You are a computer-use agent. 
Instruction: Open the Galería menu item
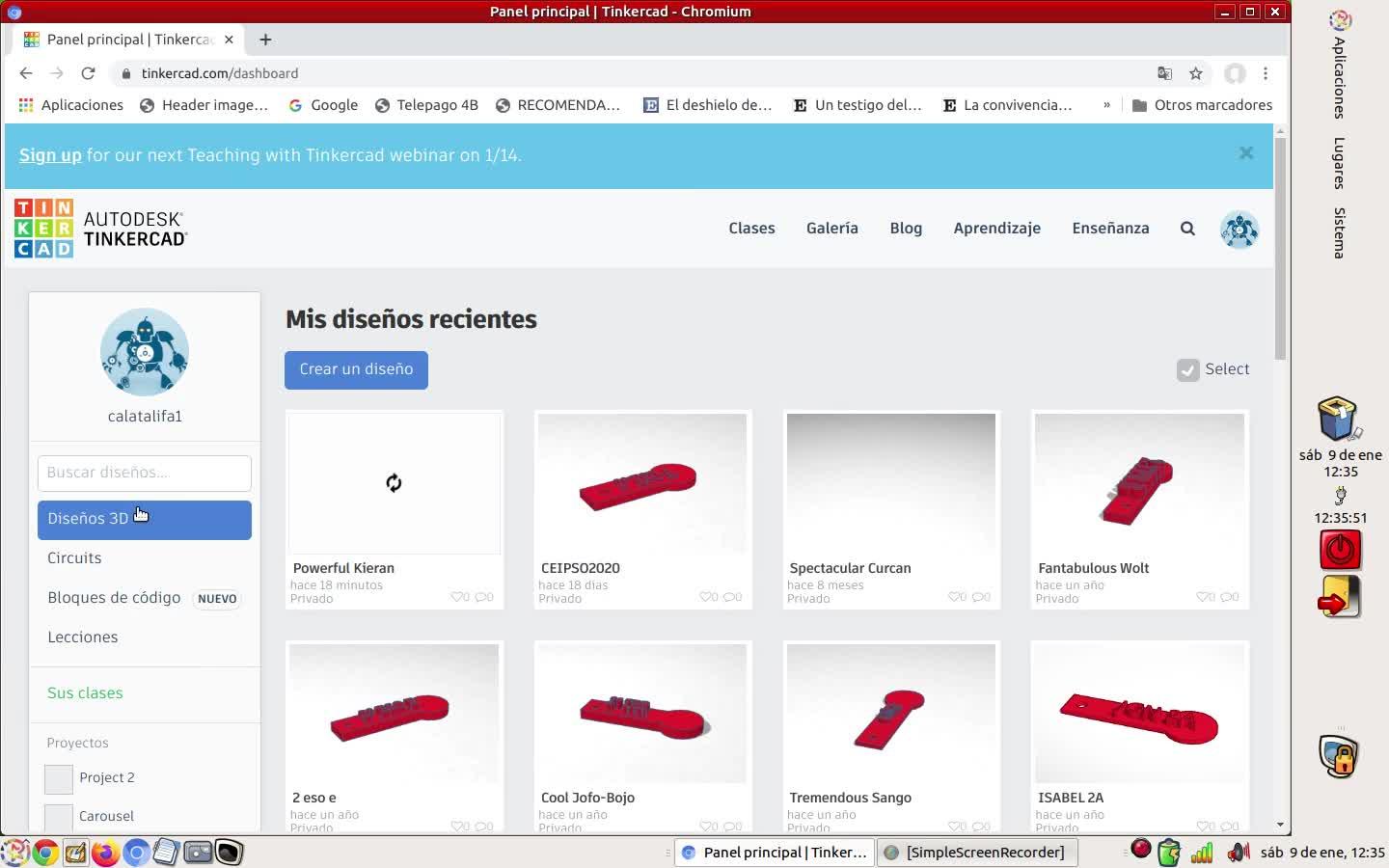[x=832, y=229]
